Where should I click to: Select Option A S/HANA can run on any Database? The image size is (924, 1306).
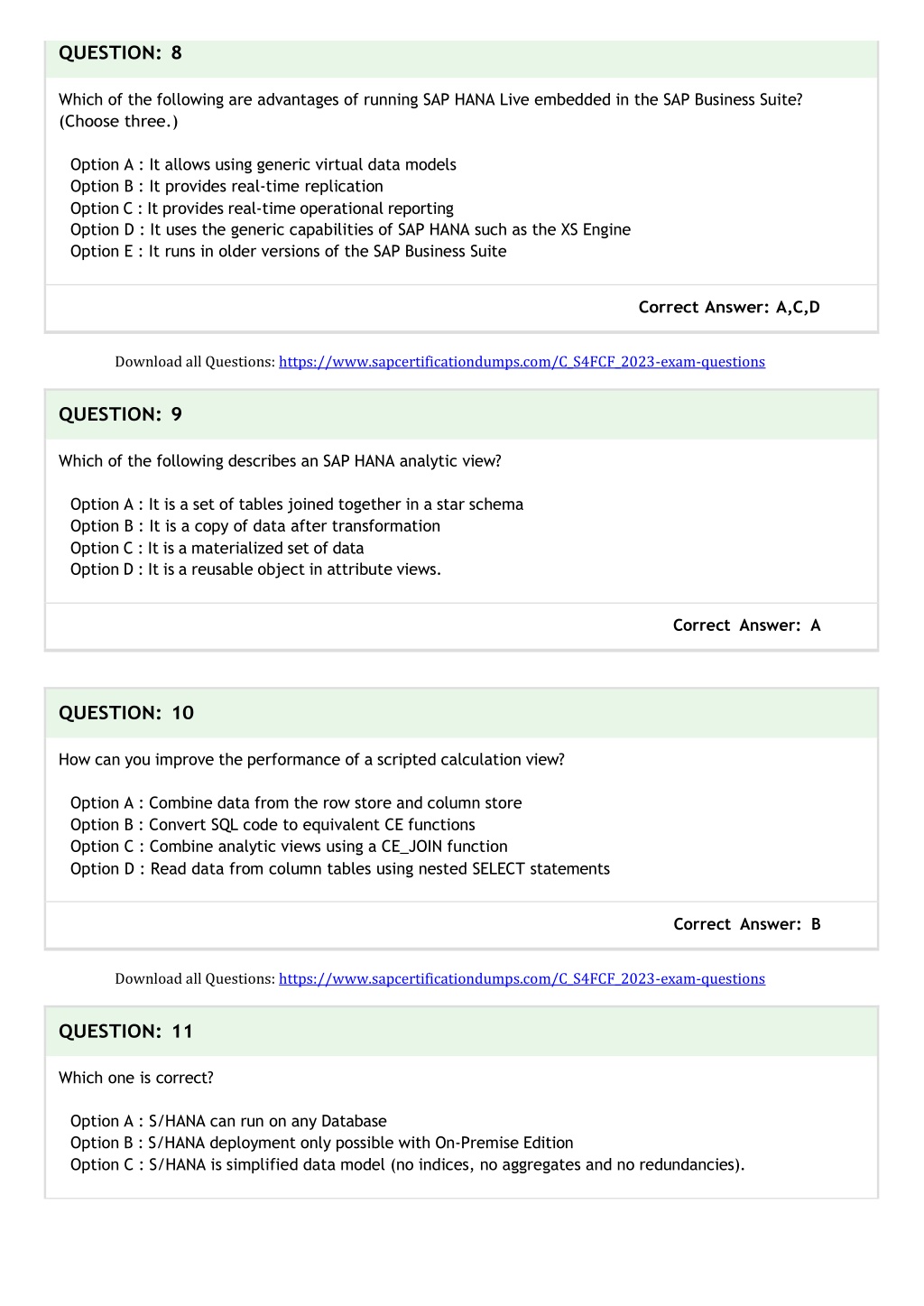pos(228,1121)
